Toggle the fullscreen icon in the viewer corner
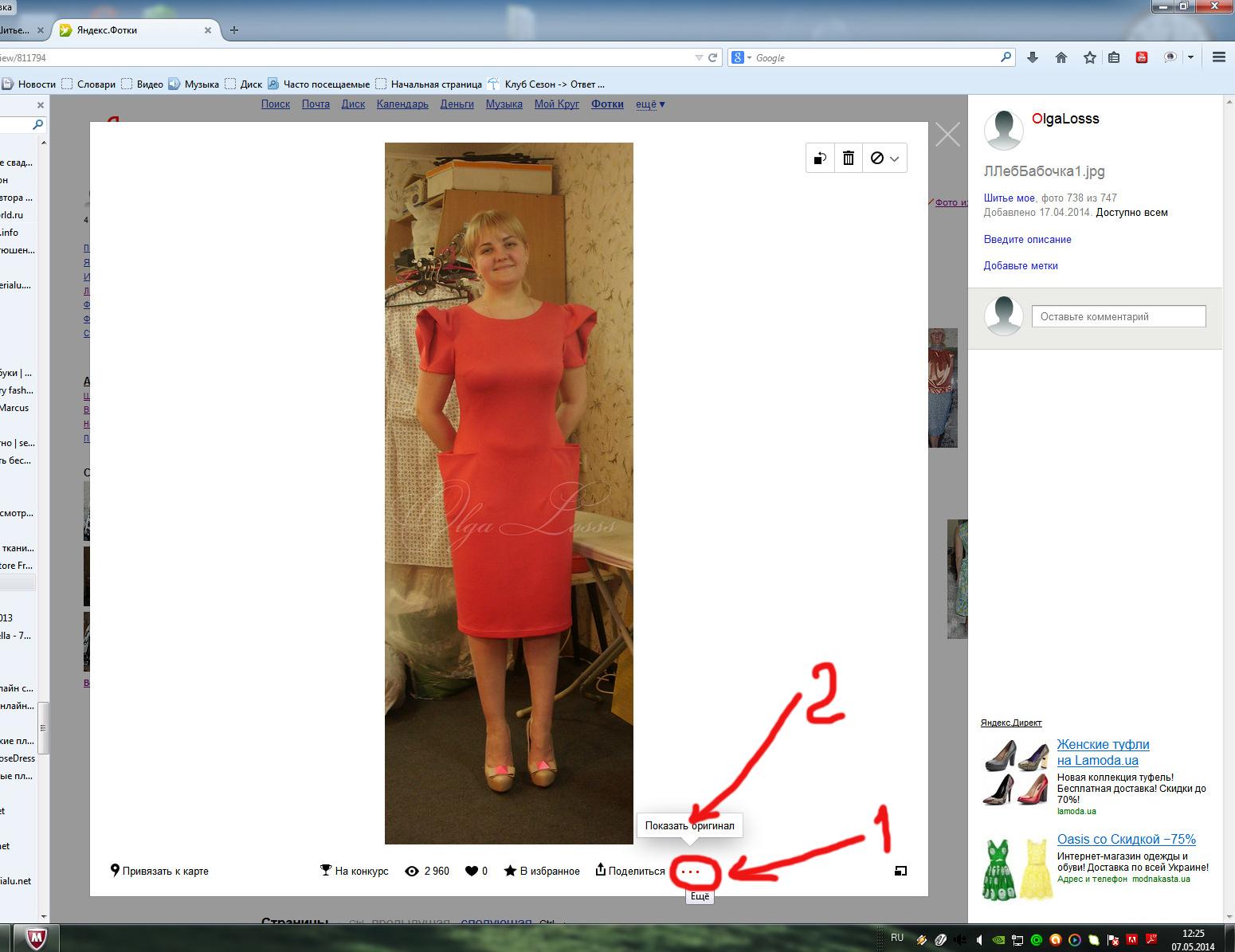 coord(900,871)
